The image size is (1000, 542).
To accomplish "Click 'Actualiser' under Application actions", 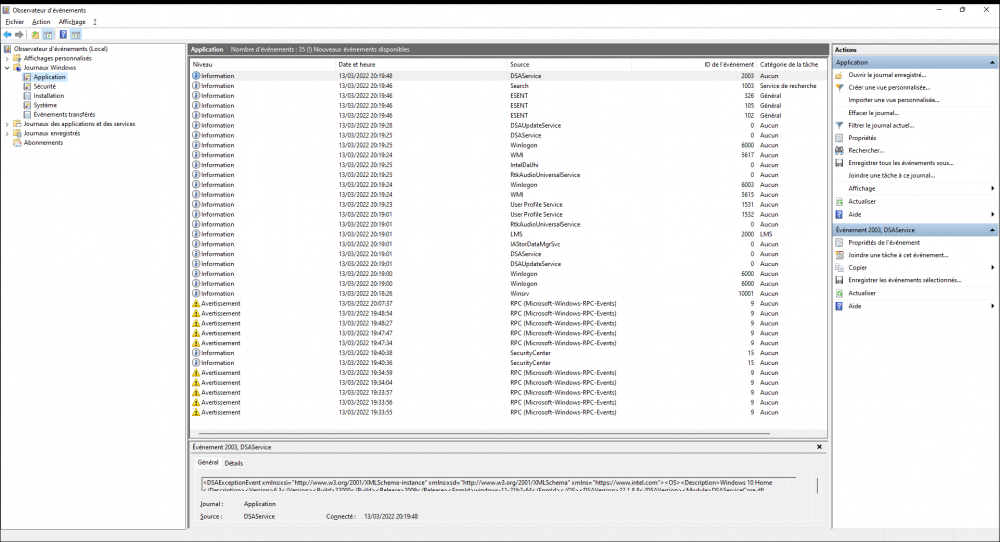I will click(862, 201).
